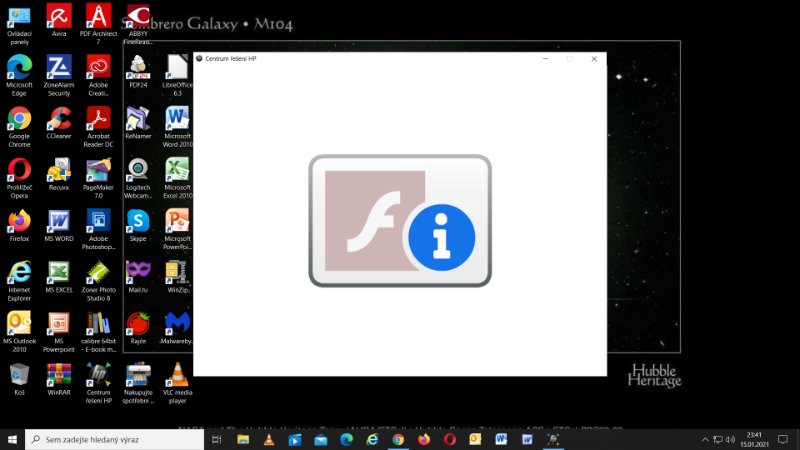This screenshot has width=800, height=450.
Task: Open the Windows Start menu
Action: tap(12, 439)
